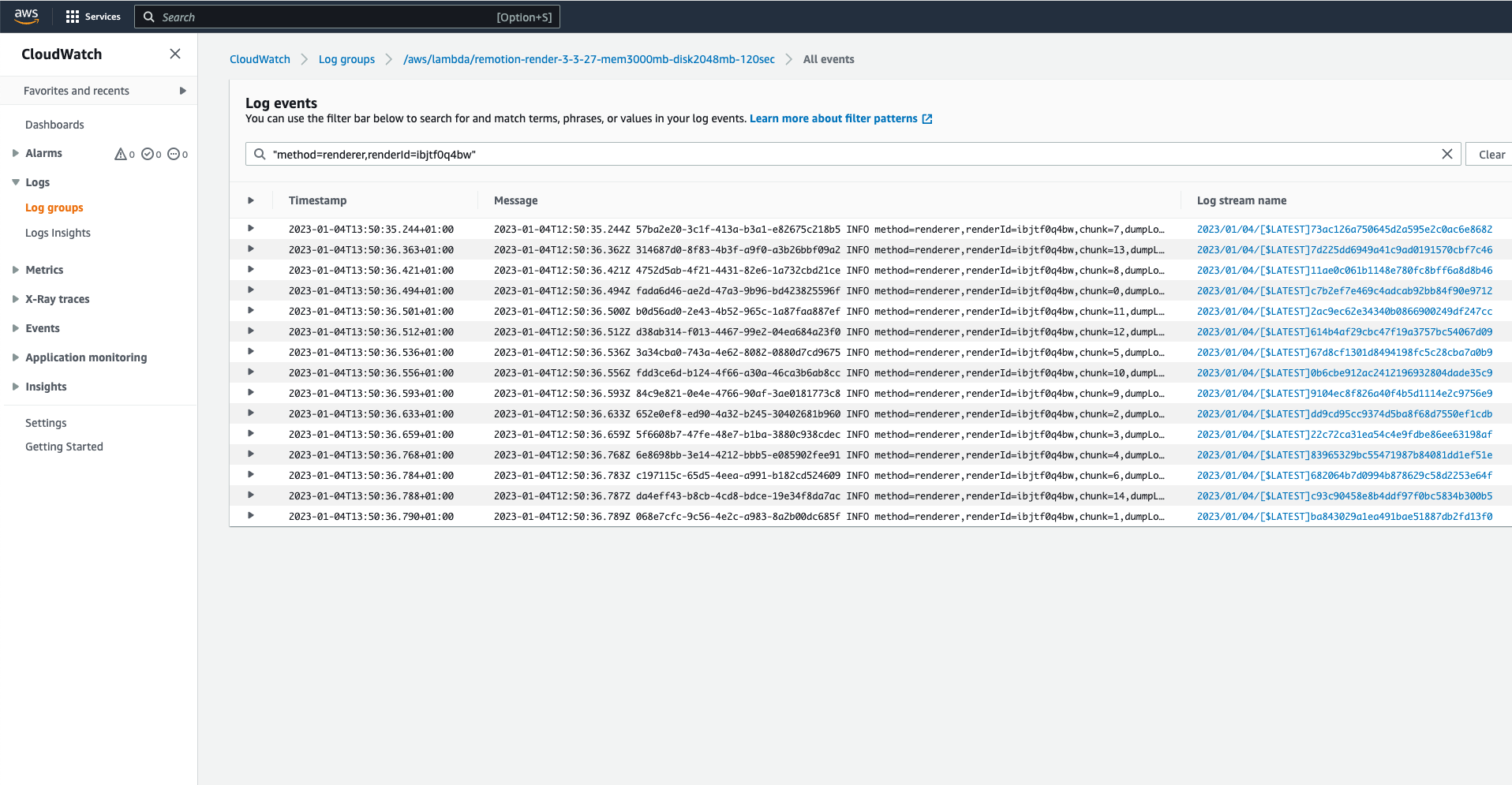Expand the Metrics sidebar section
This screenshot has width=1512, height=785.
(x=15, y=270)
